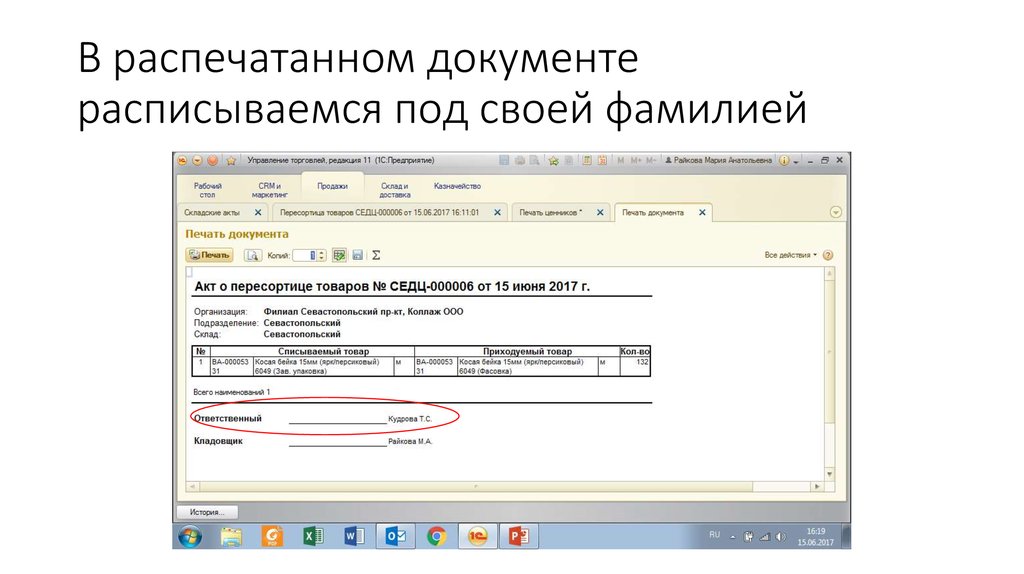This screenshot has width=1024, height=574.
Task: Open the favorites star in title bar
Action: [231, 161]
